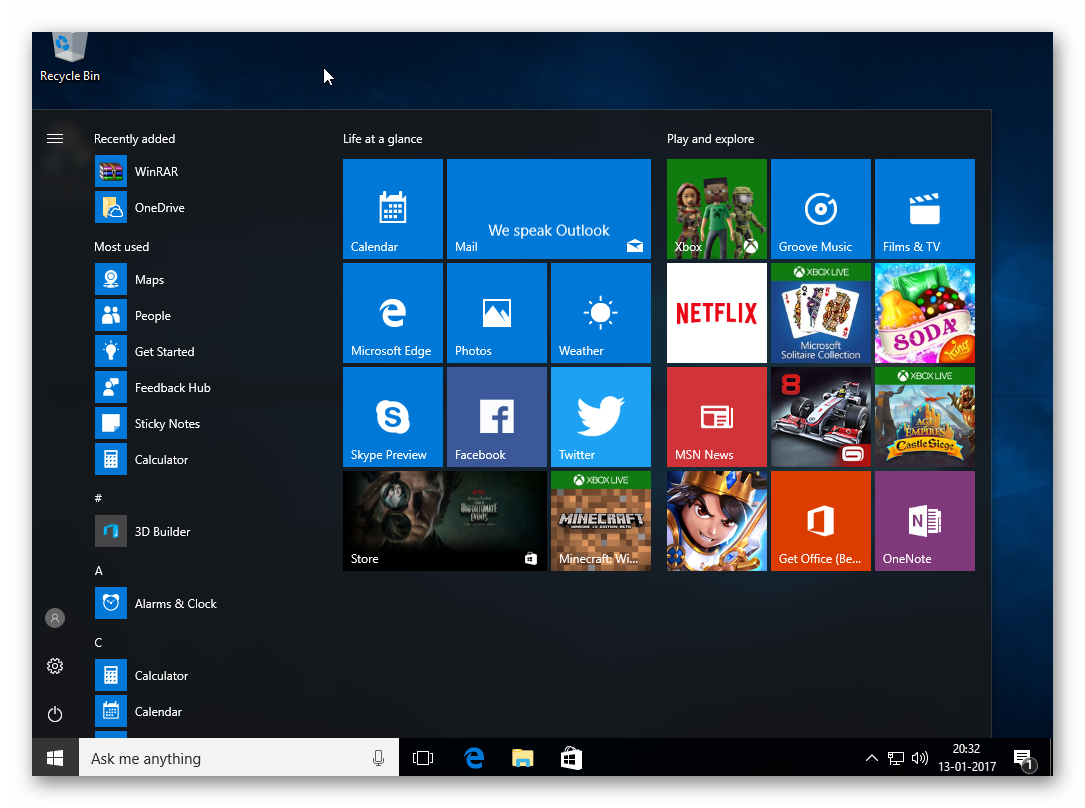This screenshot has height=808, width=1085.
Task: Launch the Netflix tile
Action: pyautogui.click(x=717, y=313)
